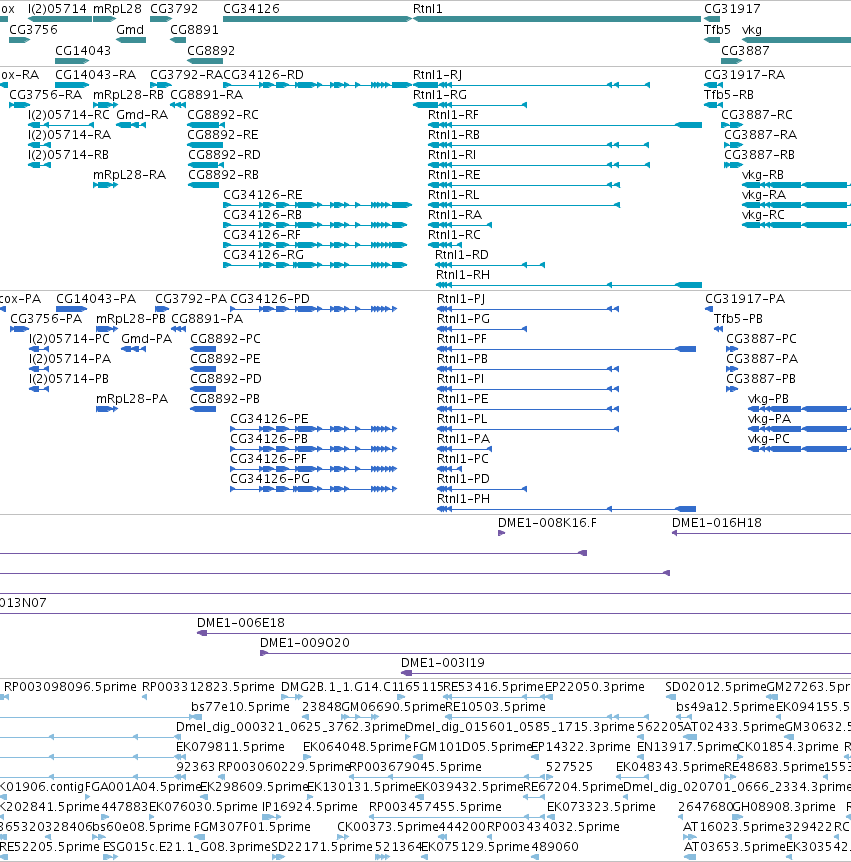Select protein Rtnl1-PF label

pyautogui.click(x=462, y=339)
